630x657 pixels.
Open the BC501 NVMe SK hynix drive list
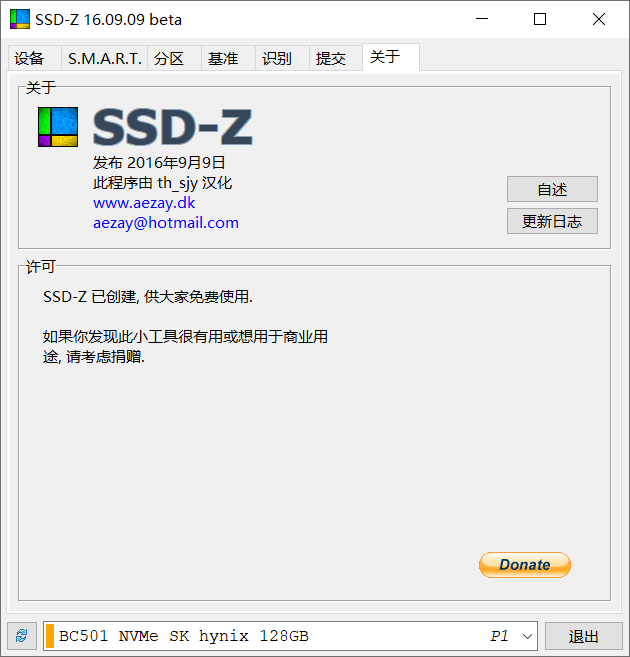point(290,636)
